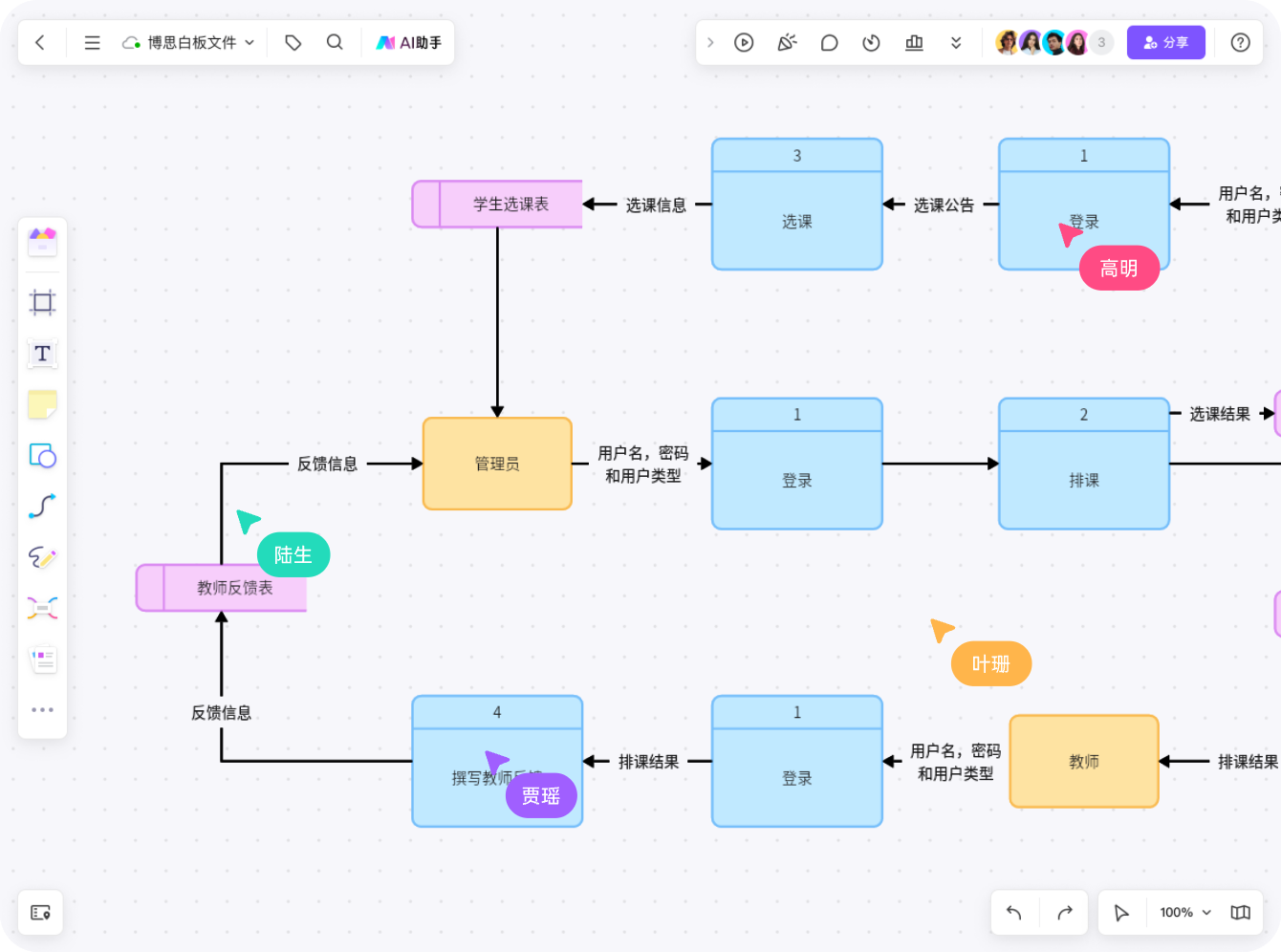Select the 教师反馈表 data store shape
Screen dimensions: 1281x952
point(221,588)
